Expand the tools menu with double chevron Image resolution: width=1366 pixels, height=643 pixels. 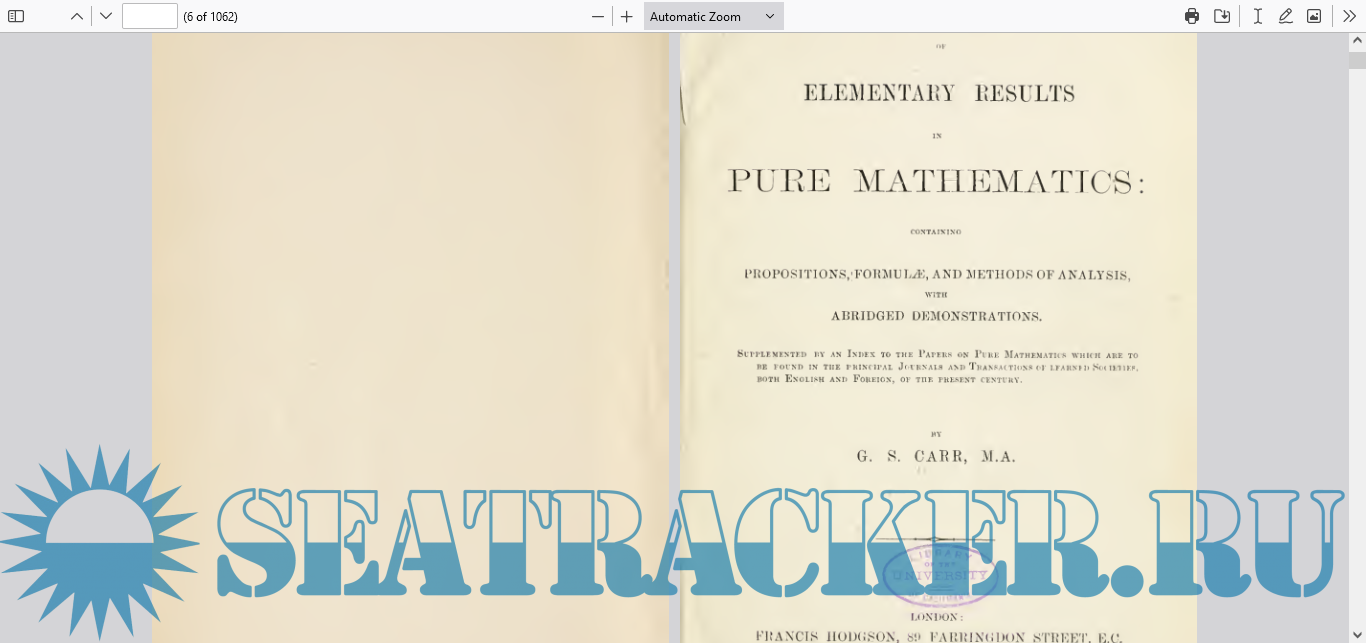click(x=1350, y=16)
